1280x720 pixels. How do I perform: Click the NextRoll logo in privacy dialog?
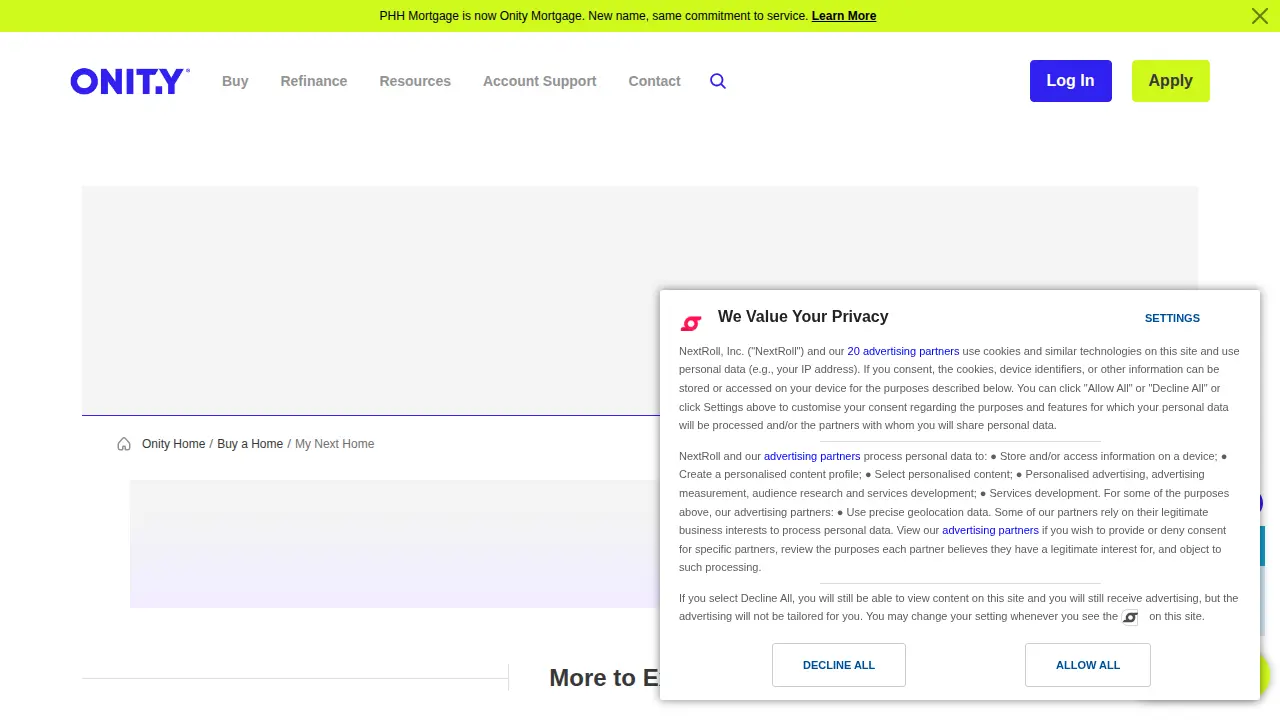[691, 323]
